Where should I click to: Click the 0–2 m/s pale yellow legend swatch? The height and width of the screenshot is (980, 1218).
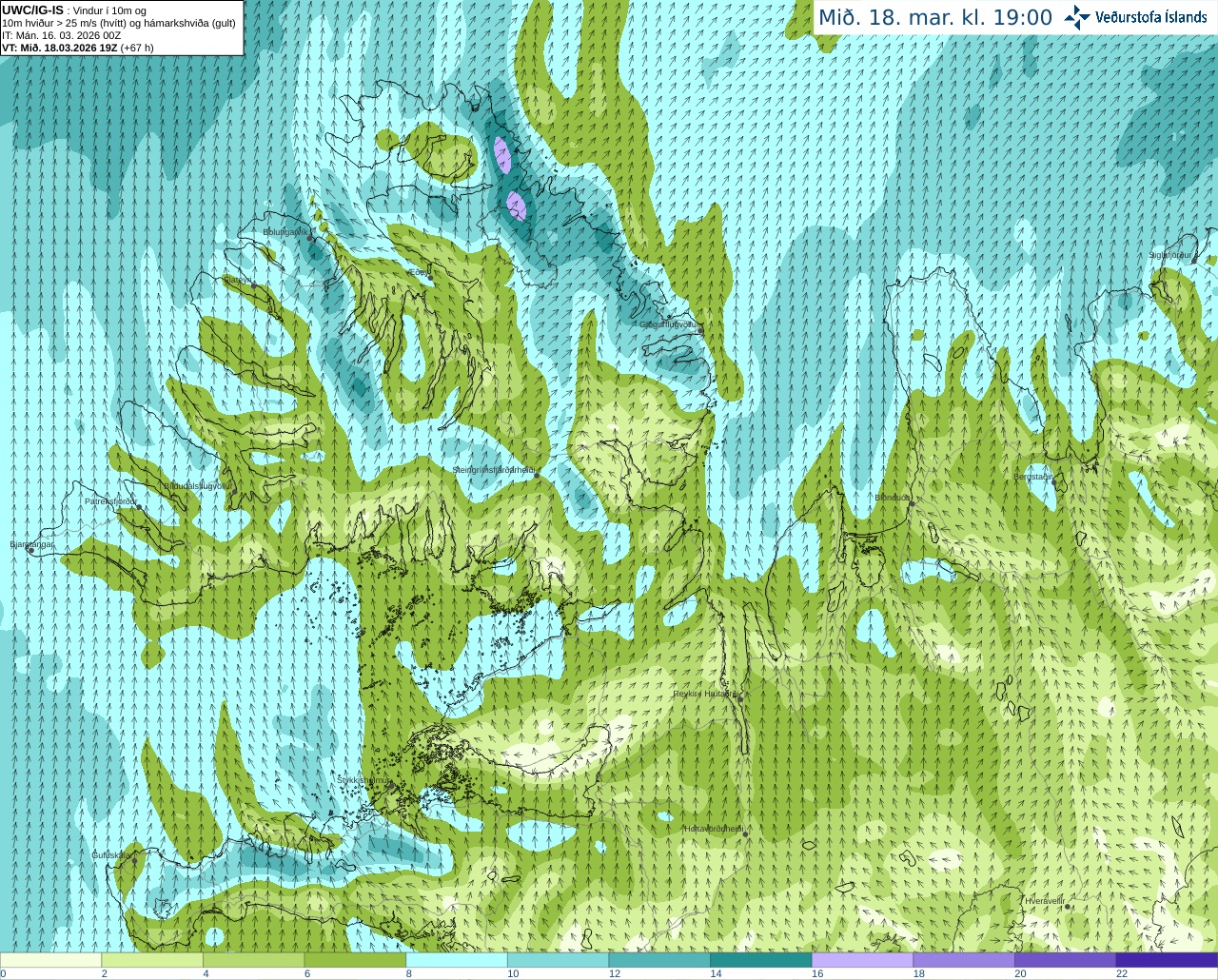pos(50,960)
